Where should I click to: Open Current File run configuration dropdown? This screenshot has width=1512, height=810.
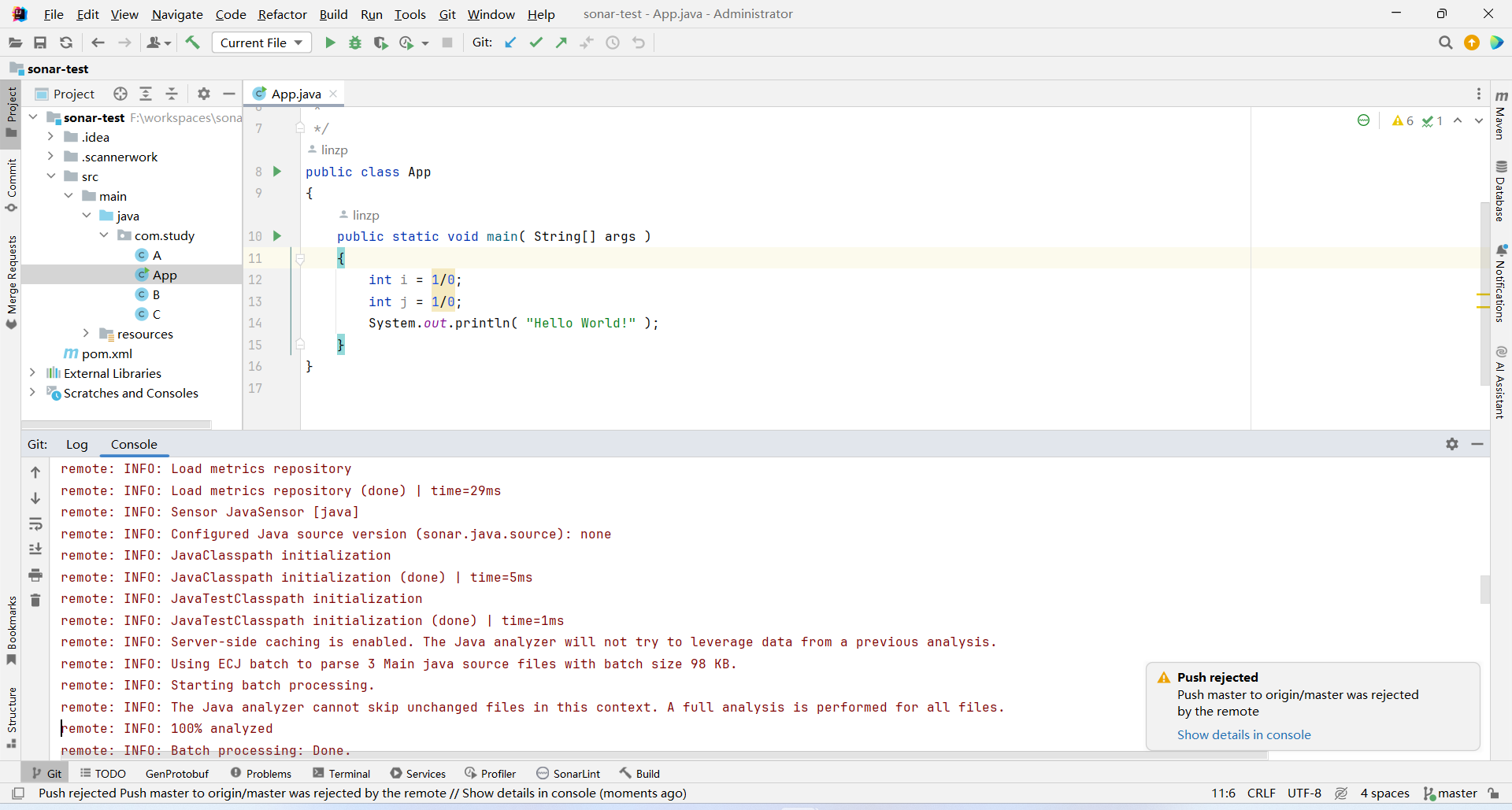261,43
